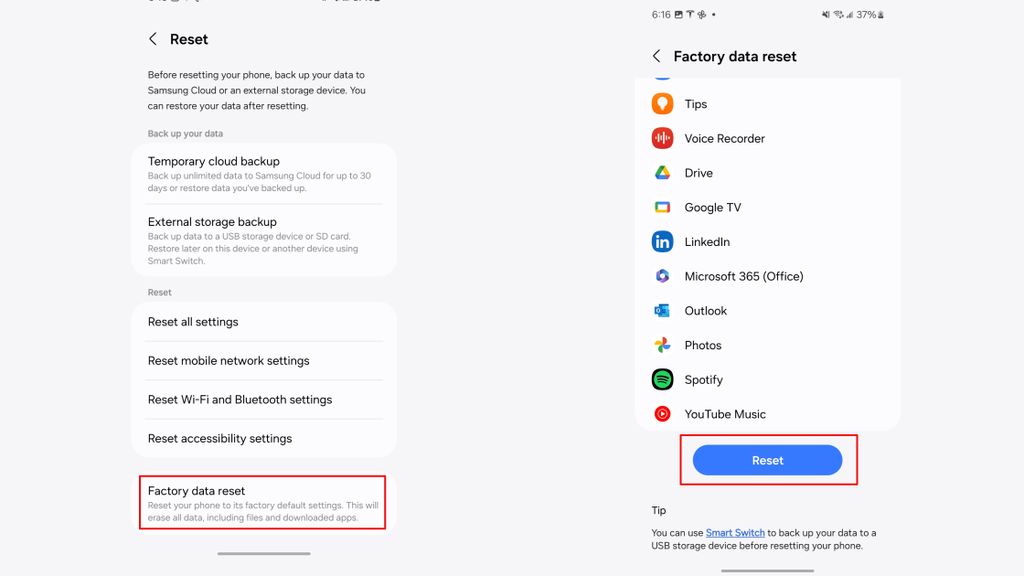Screen dimensions: 1024x576
Task: Select Reset mobile network settings
Action: (x=263, y=360)
